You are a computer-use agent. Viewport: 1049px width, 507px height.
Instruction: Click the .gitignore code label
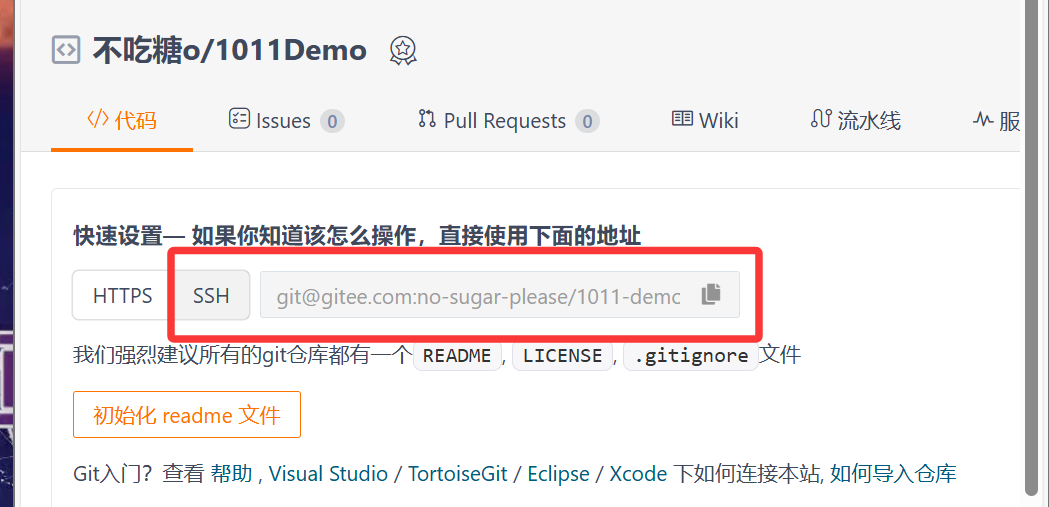(691, 356)
